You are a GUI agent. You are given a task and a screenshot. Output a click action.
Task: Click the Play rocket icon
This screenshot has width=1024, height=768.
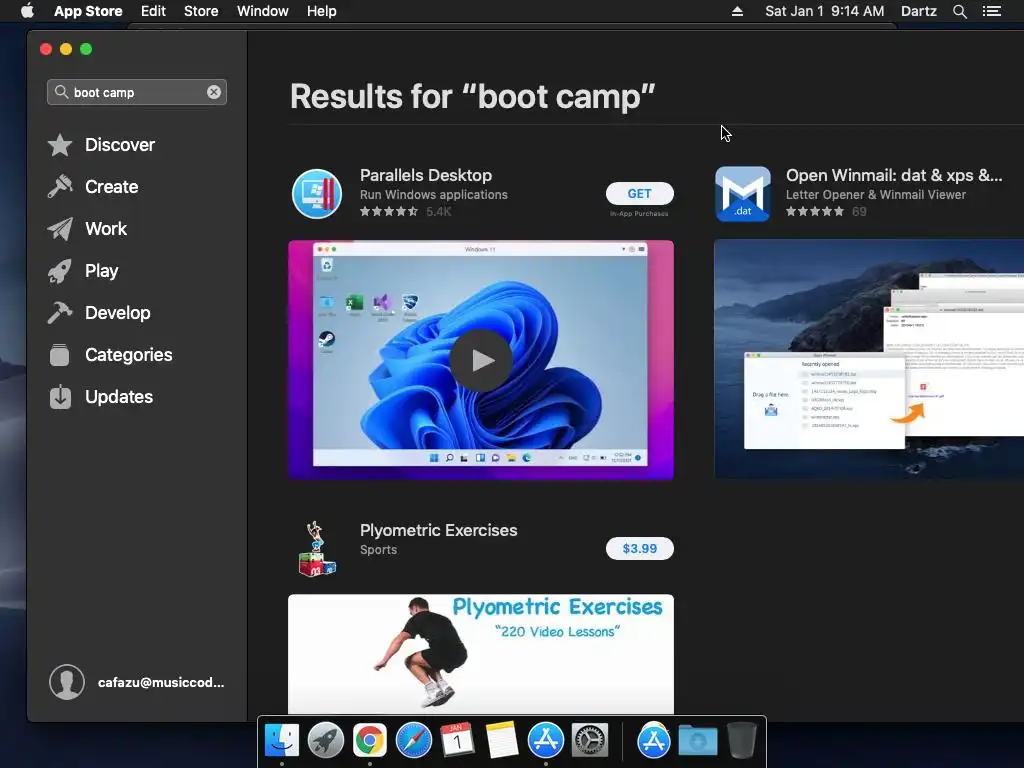(59, 271)
